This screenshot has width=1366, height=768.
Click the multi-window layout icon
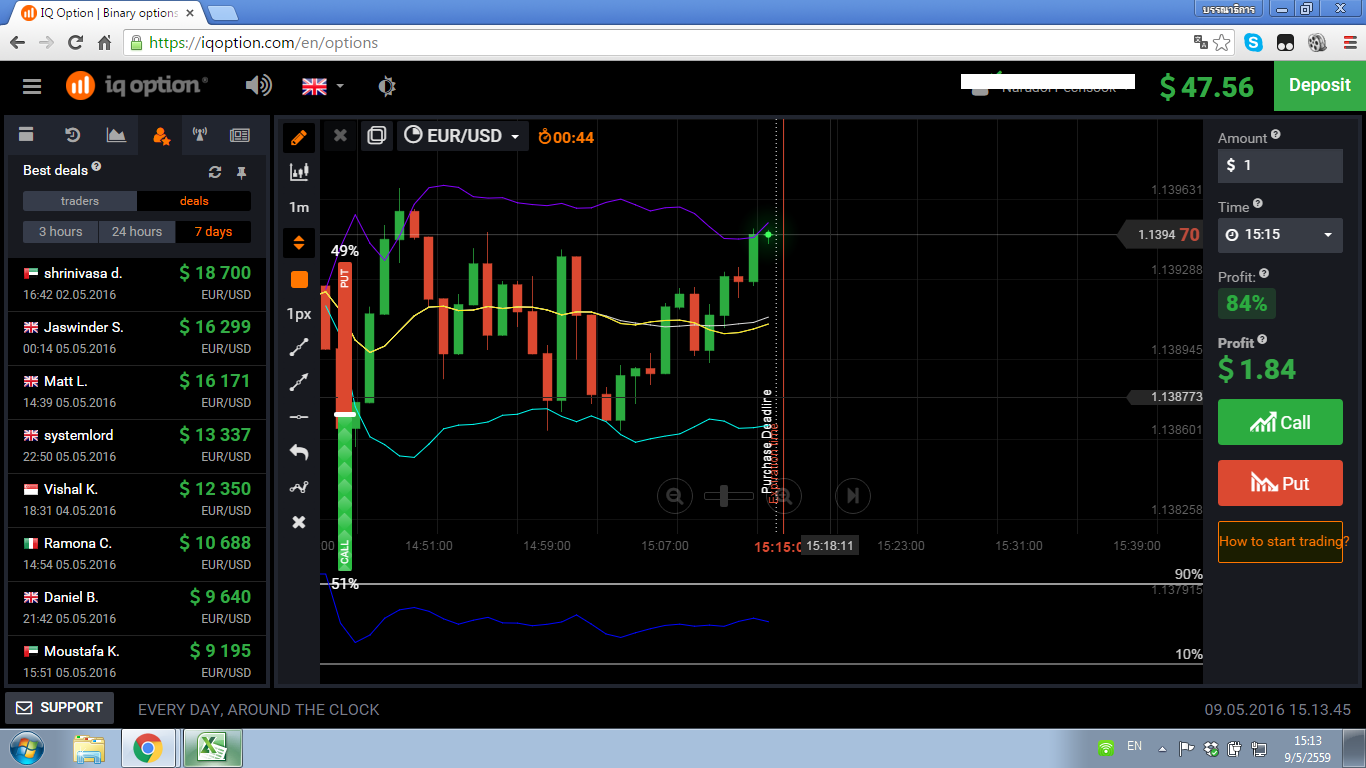pos(377,135)
